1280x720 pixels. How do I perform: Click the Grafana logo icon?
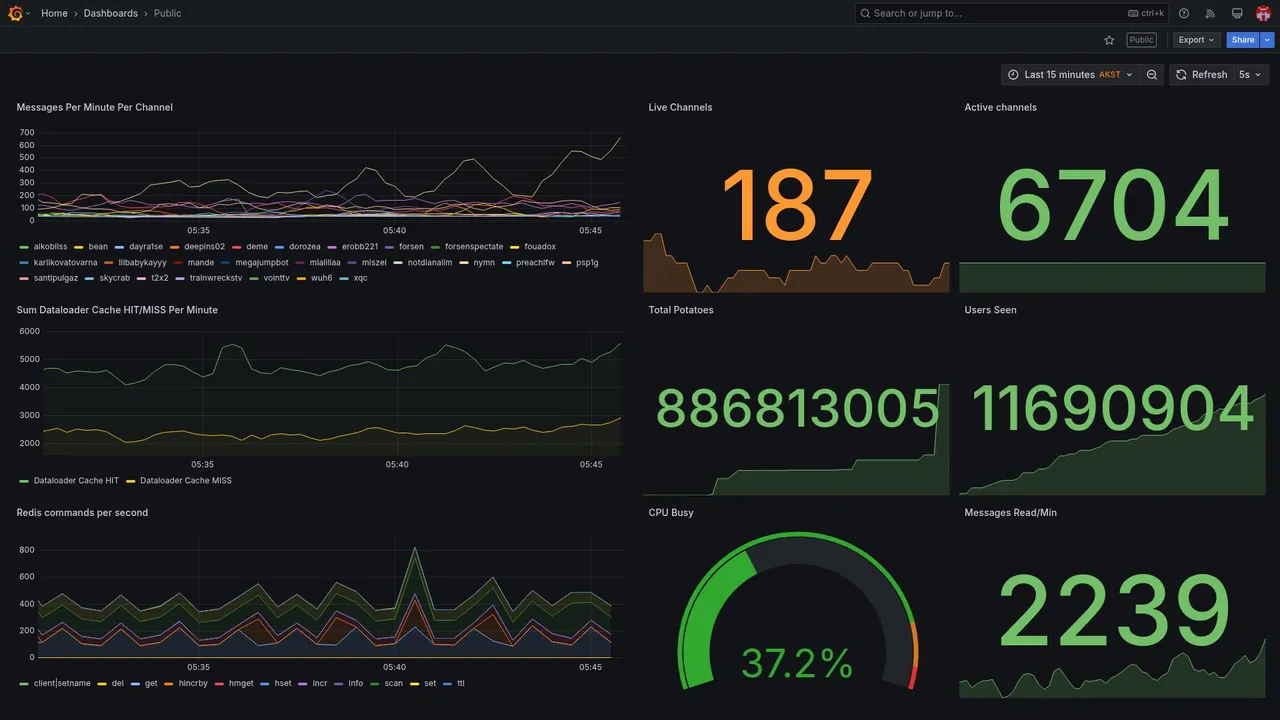coord(14,13)
